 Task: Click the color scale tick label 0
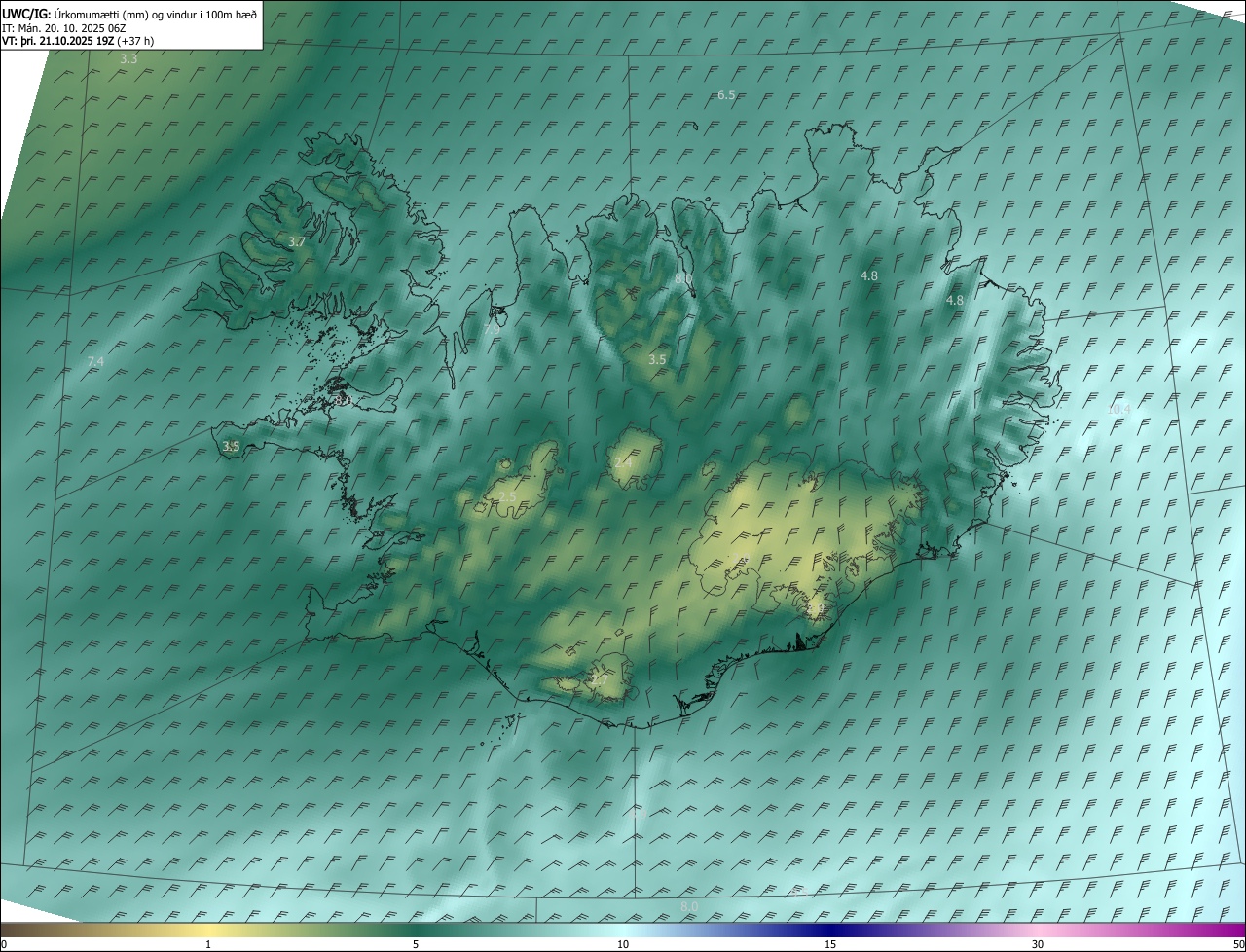4,944
